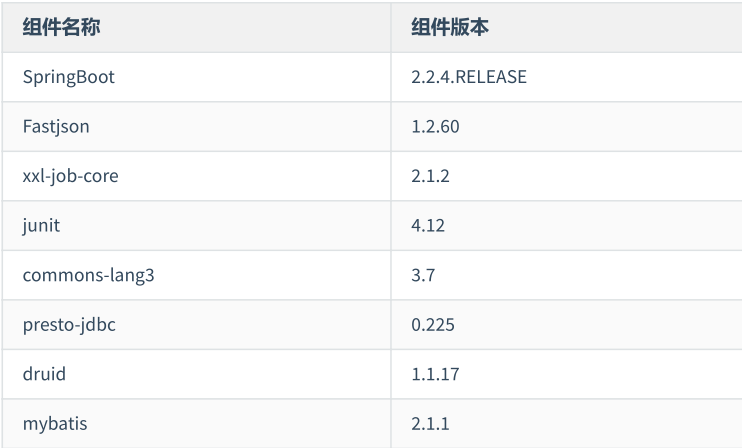Click the 2.1.1 mybatis version
Screen dimensions: 742x448
tap(430, 424)
